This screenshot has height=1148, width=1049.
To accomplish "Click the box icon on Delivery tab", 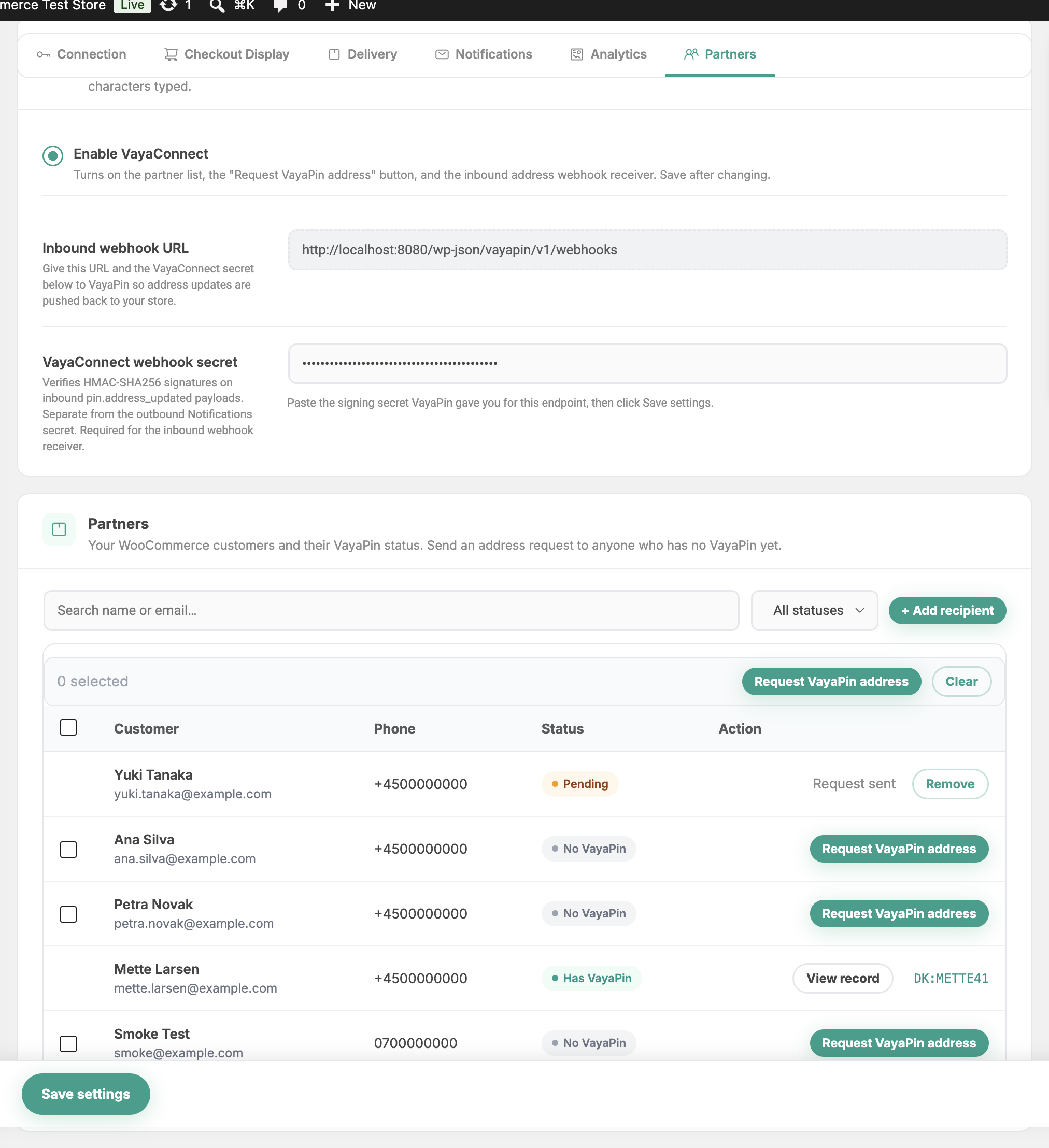I will coord(334,55).
